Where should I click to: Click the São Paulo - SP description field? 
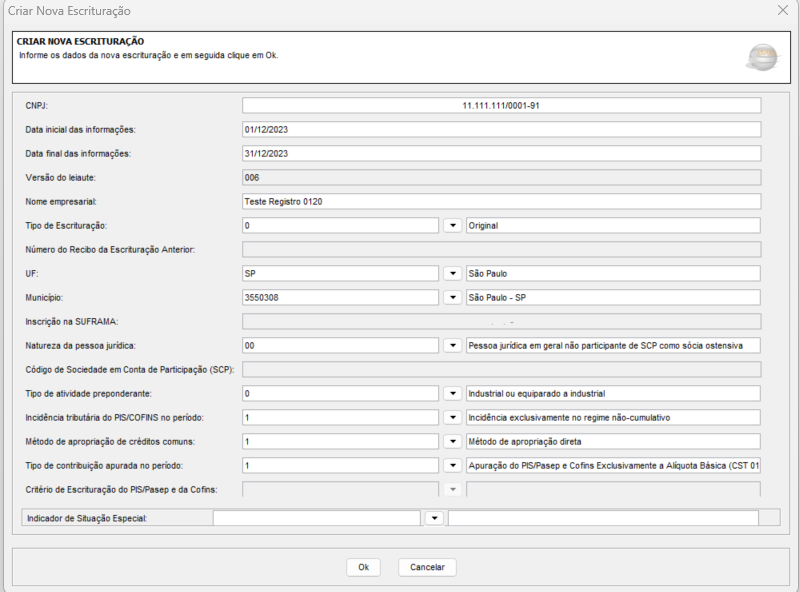[613, 298]
